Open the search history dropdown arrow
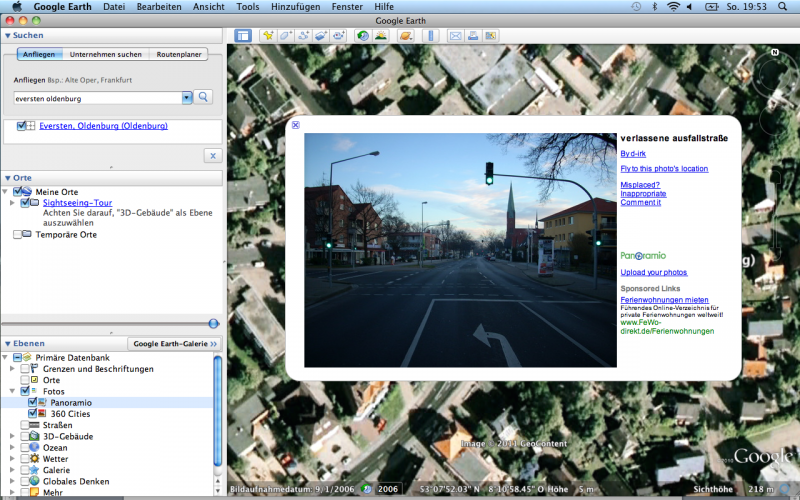Screen dimensions: 800x500 tap(187, 97)
